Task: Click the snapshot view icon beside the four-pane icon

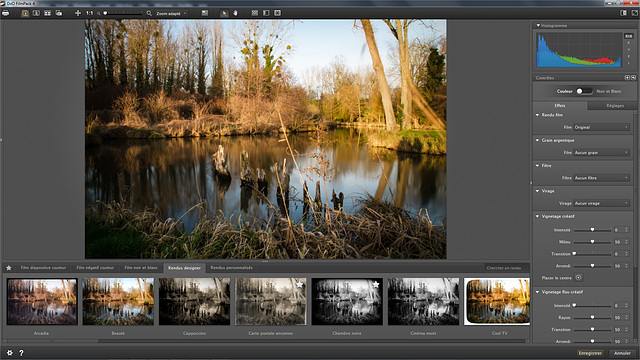Action: [x=59, y=13]
